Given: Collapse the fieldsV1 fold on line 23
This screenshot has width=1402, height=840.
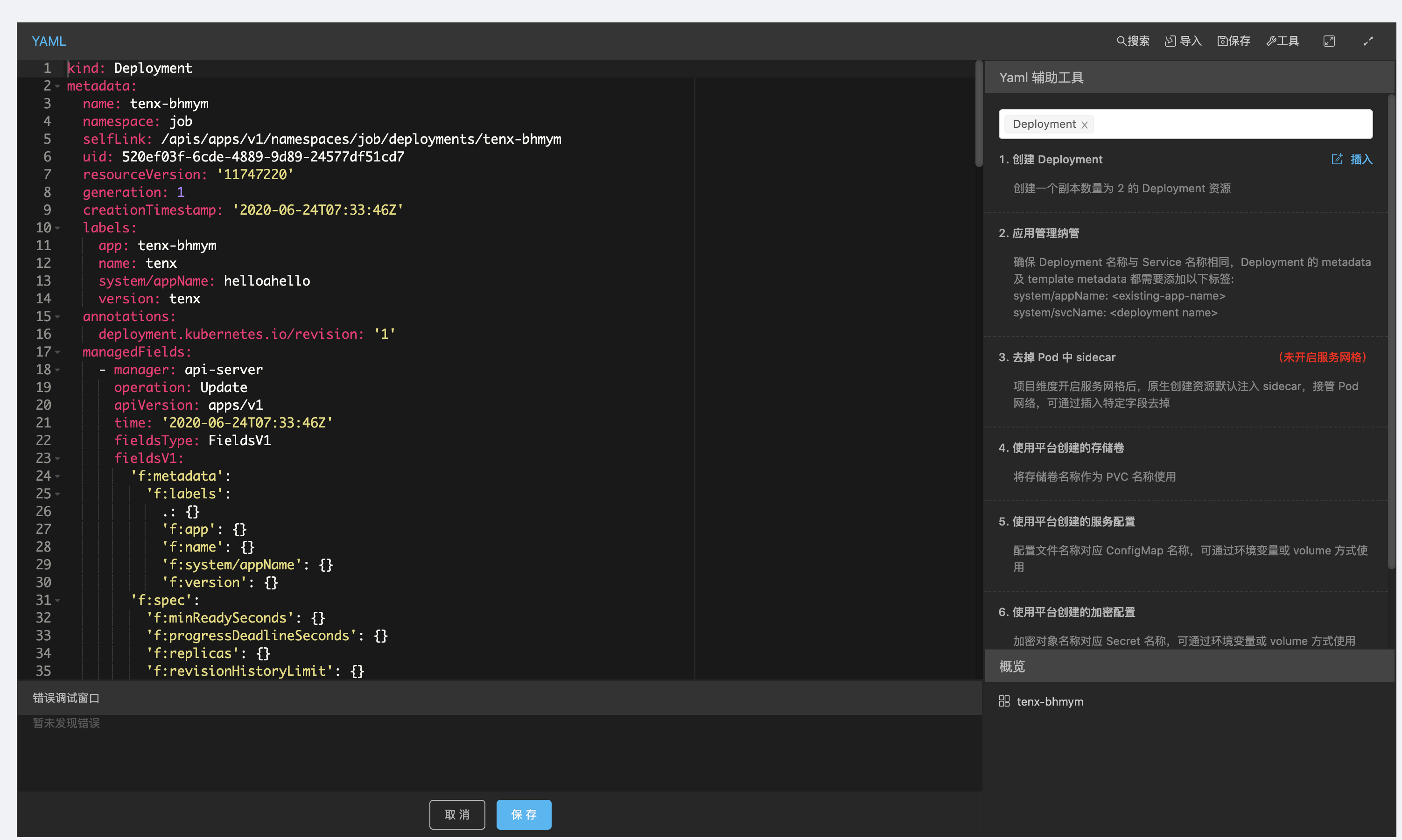Looking at the screenshot, I should pyautogui.click(x=57, y=458).
